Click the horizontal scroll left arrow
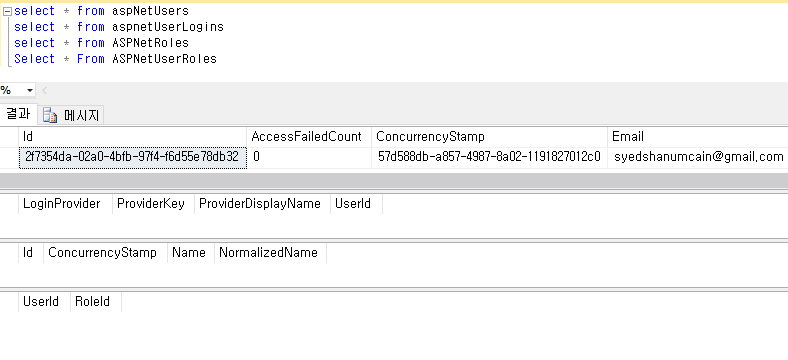 44,91
